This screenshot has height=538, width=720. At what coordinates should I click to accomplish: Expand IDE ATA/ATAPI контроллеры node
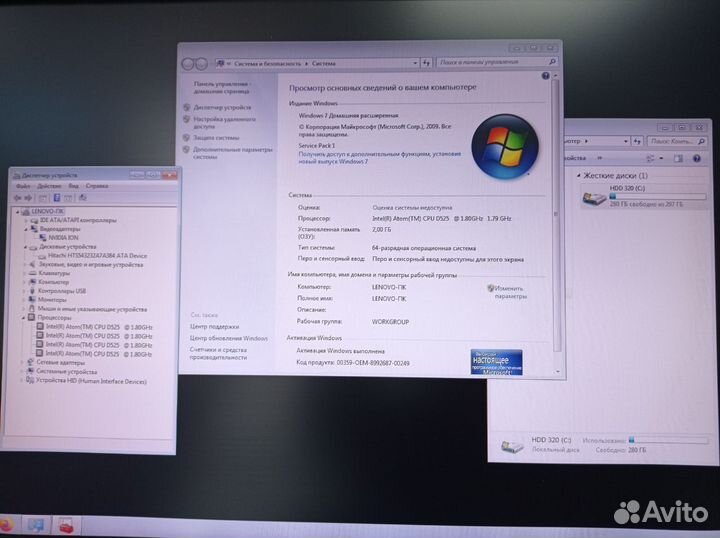[25, 220]
